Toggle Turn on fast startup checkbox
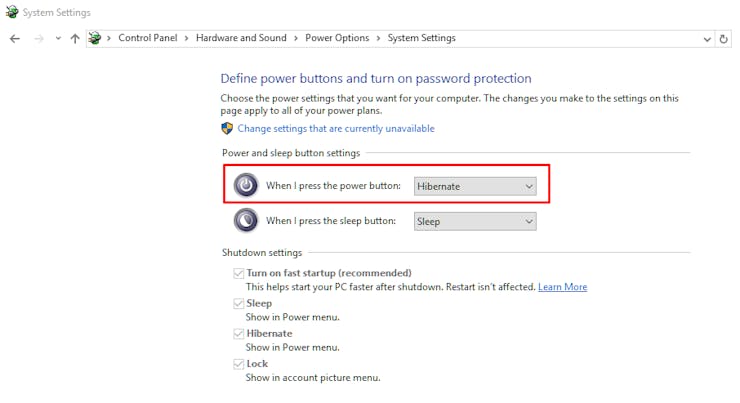 239,273
